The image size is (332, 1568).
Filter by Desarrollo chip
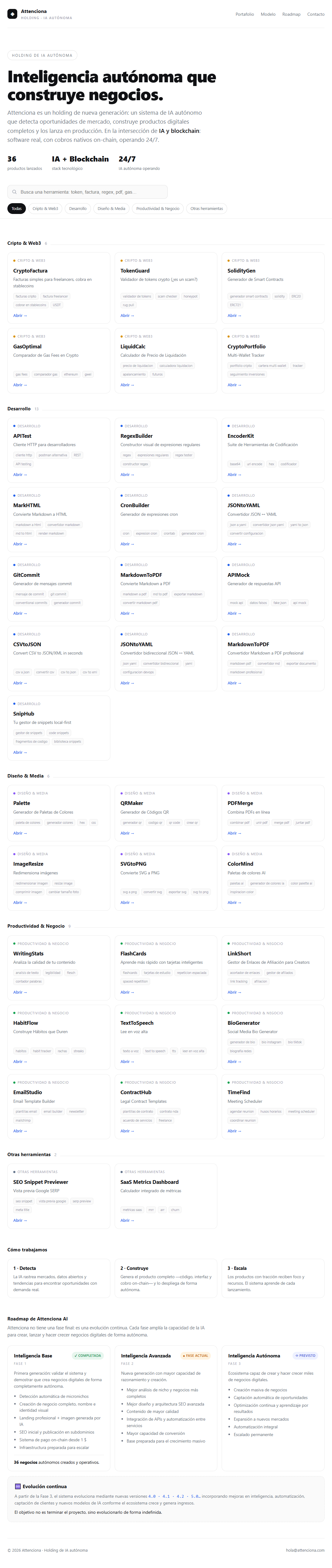click(78, 208)
